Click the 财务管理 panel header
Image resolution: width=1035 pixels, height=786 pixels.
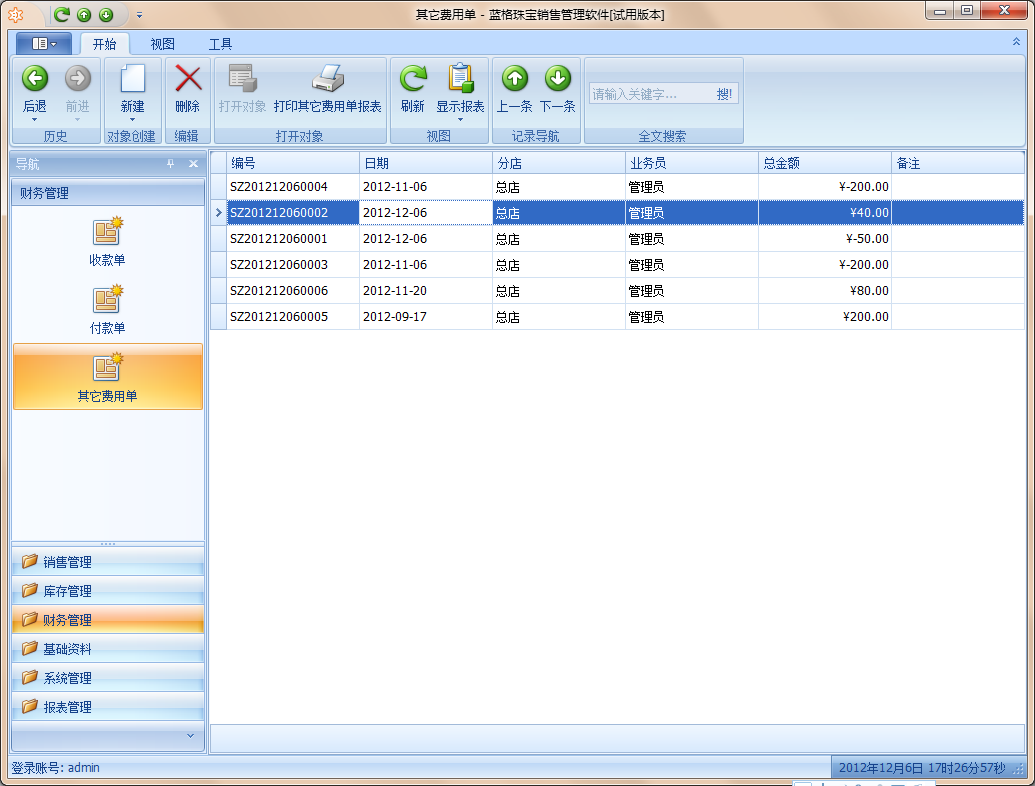pyautogui.click(x=108, y=193)
